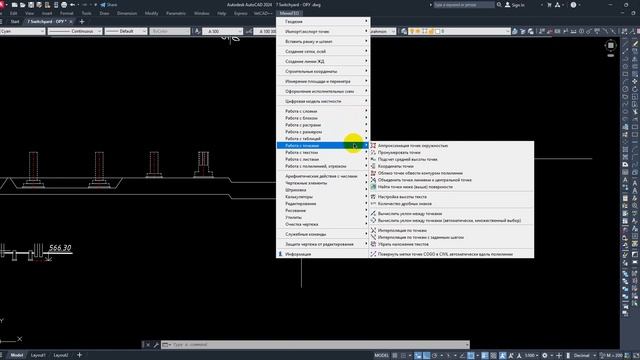Screen dimensions: 640x360
Task: Click Информация menu entry
Action: click(323, 254)
